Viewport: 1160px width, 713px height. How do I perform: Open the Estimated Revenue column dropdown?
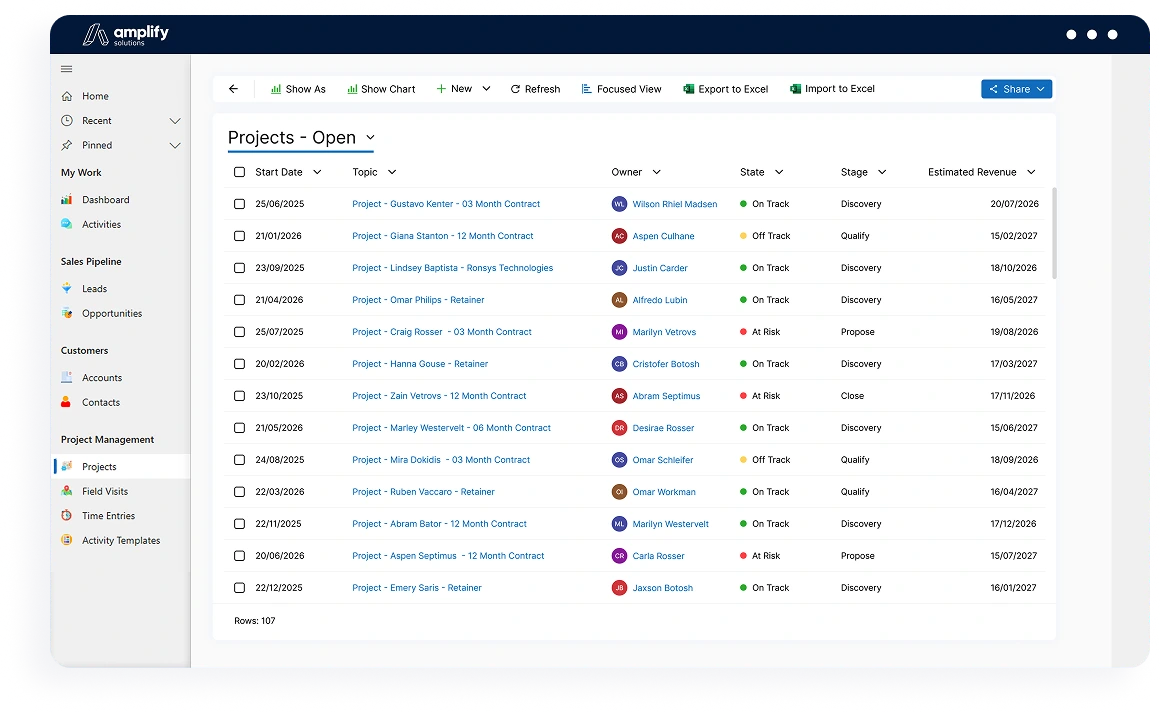click(x=1031, y=172)
